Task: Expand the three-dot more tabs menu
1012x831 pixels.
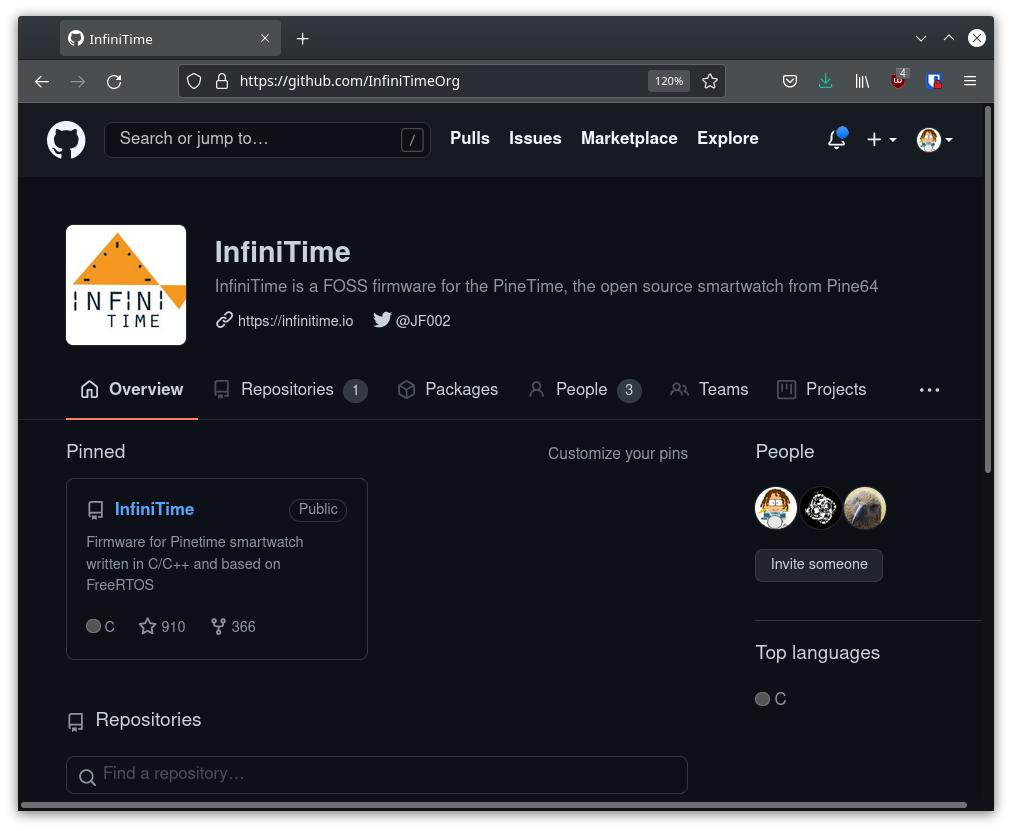Action: pyautogui.click(x=929, y=390)
